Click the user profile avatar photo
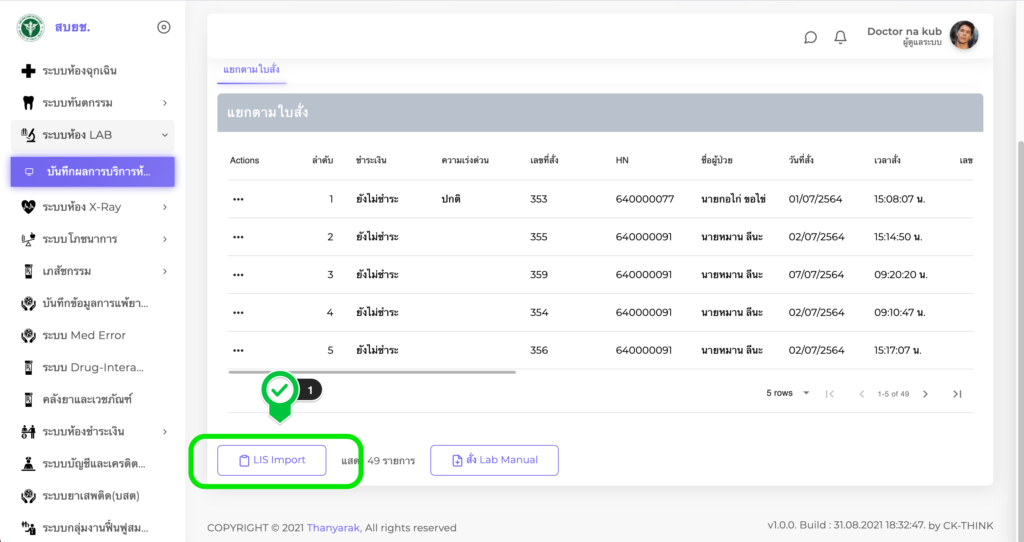Image resolution: width=1024 pixels, height=542 pixels. (x=963, y=36)
